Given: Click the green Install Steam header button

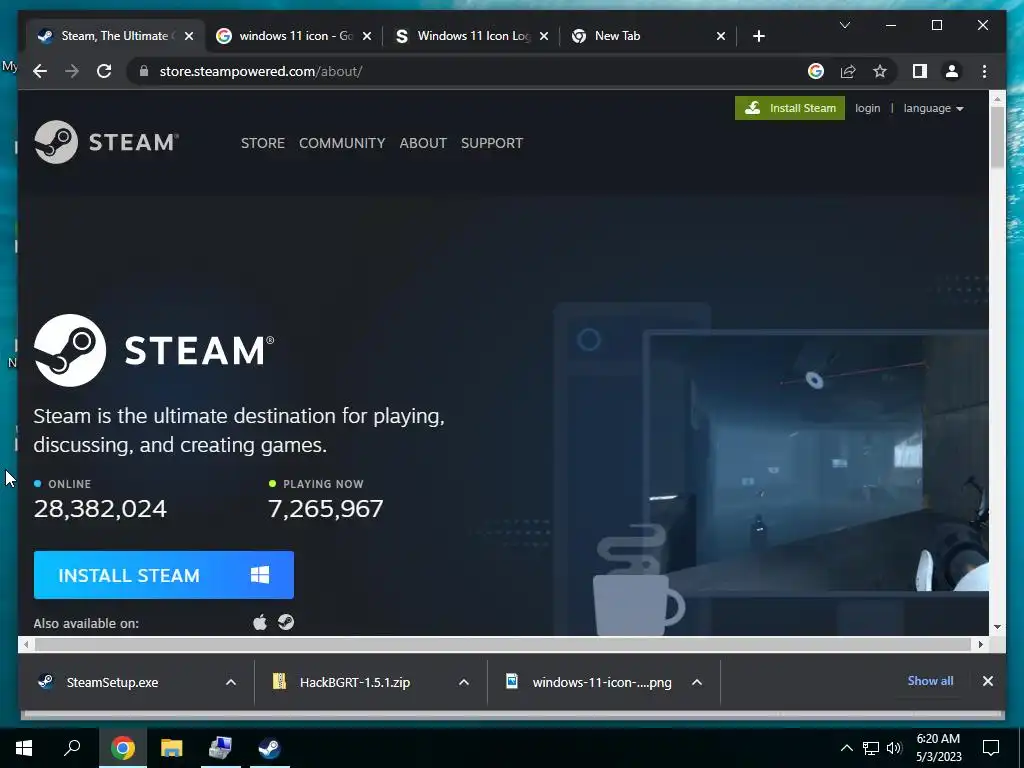Looking at the screenshot, I should (790, 108).
